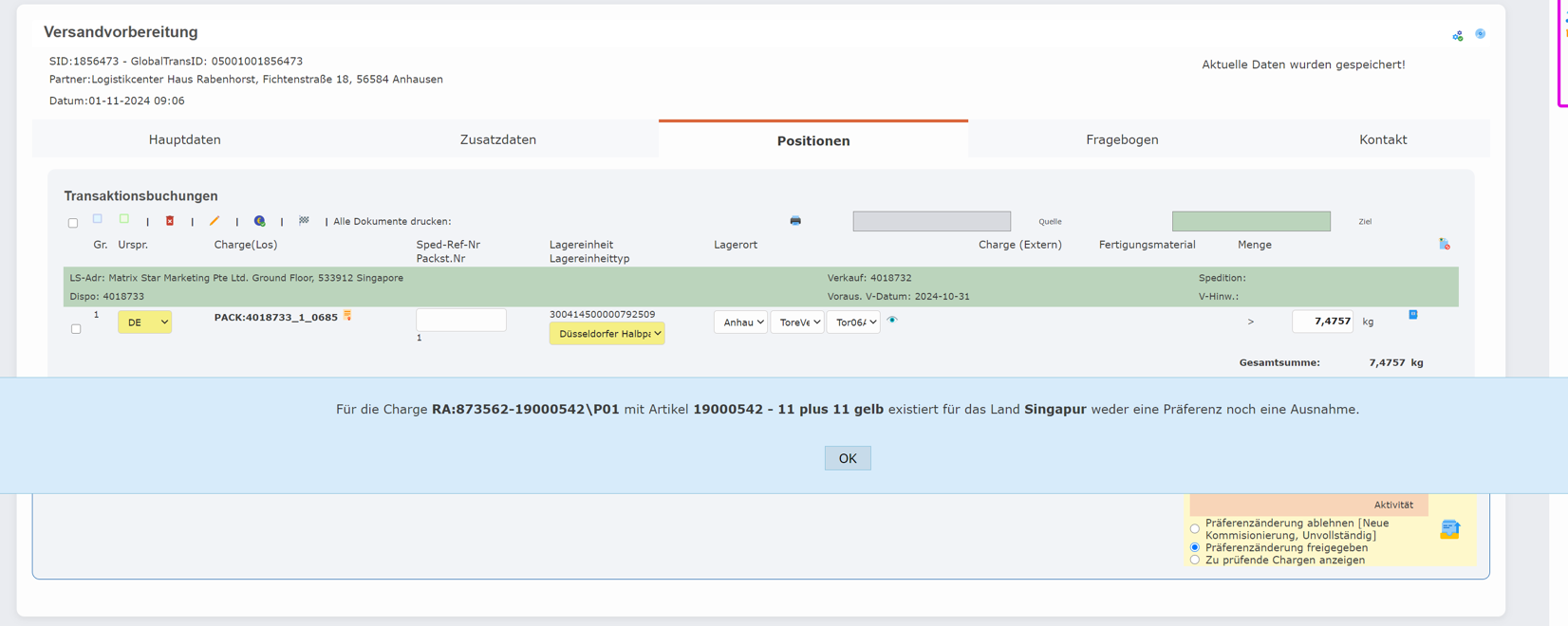Click the printer icon for all documents
The height and width of the screenshot is (626, 1568).
point(795,221)
